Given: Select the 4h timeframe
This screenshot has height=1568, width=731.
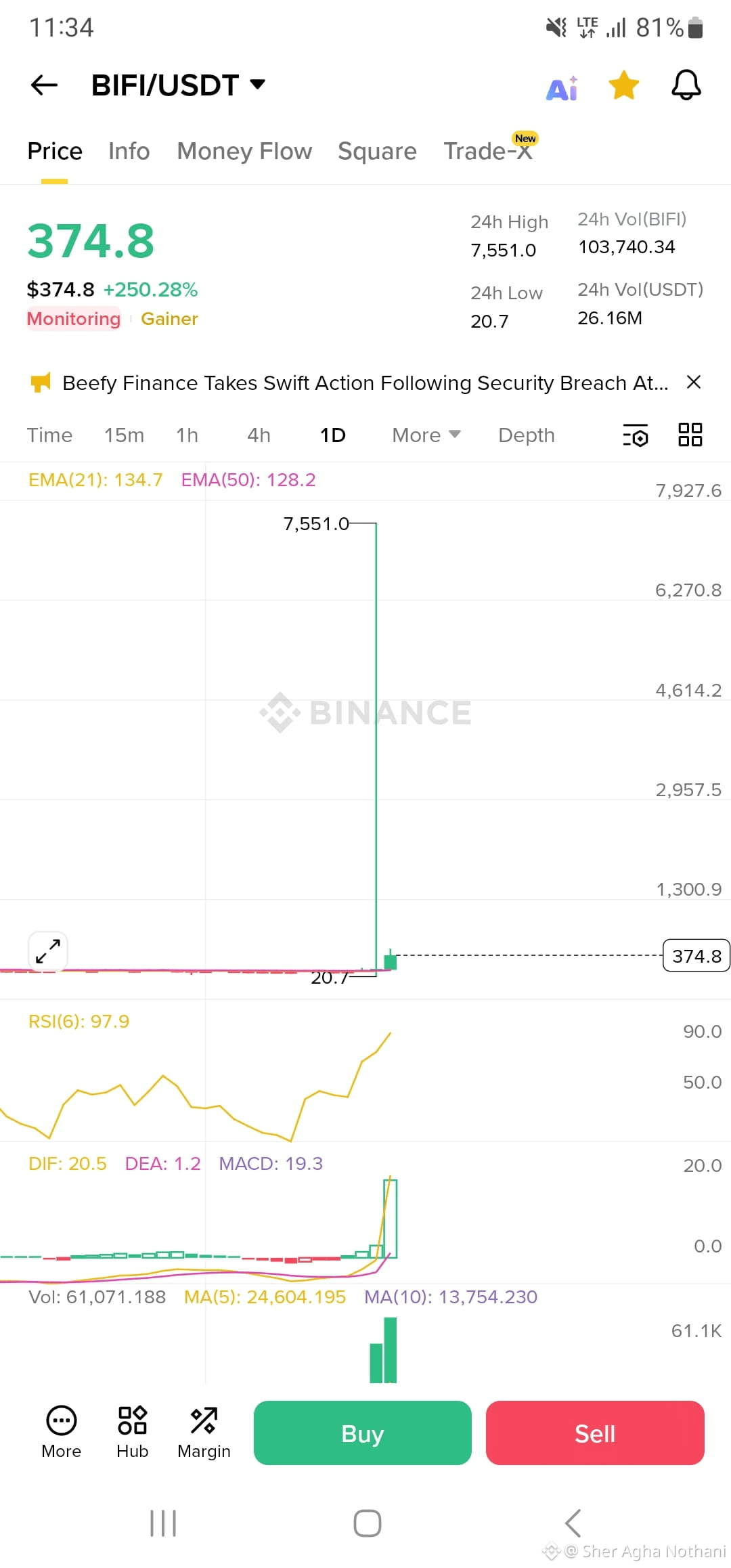Looking at the screenshot, I should (259, 435).
